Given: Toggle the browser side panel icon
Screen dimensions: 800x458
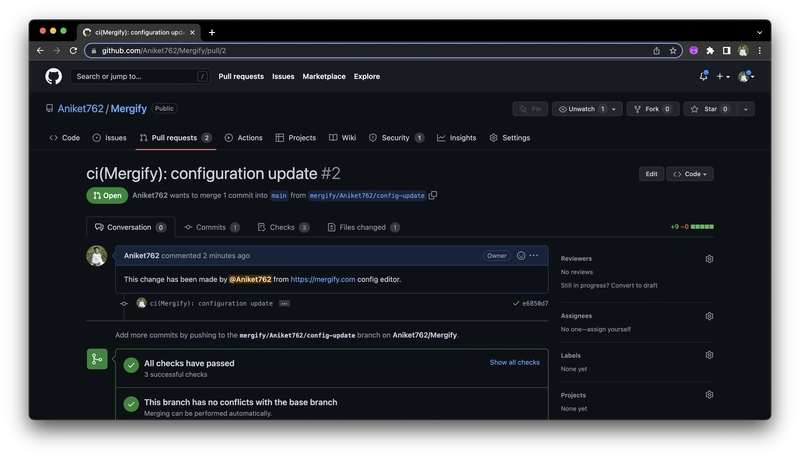Looking at the screenshot, I should tap(727, 50).
